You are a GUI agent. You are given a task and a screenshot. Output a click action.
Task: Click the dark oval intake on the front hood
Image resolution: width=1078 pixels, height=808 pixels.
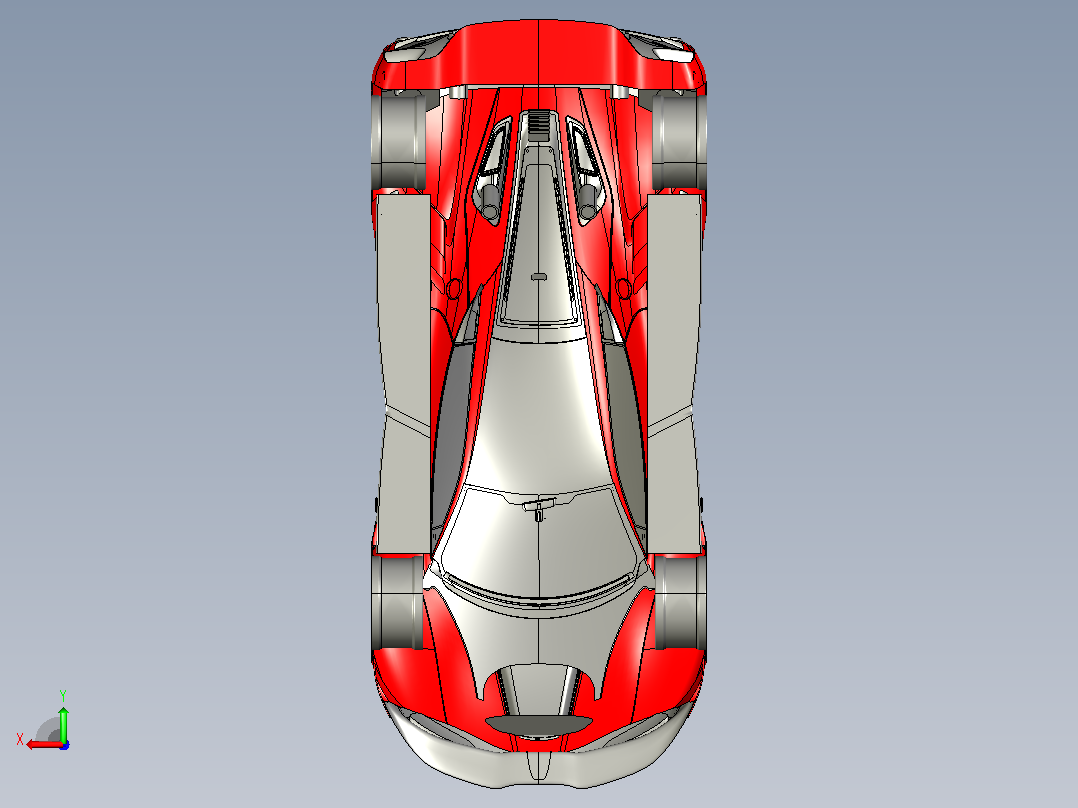(x=539, y=724)
